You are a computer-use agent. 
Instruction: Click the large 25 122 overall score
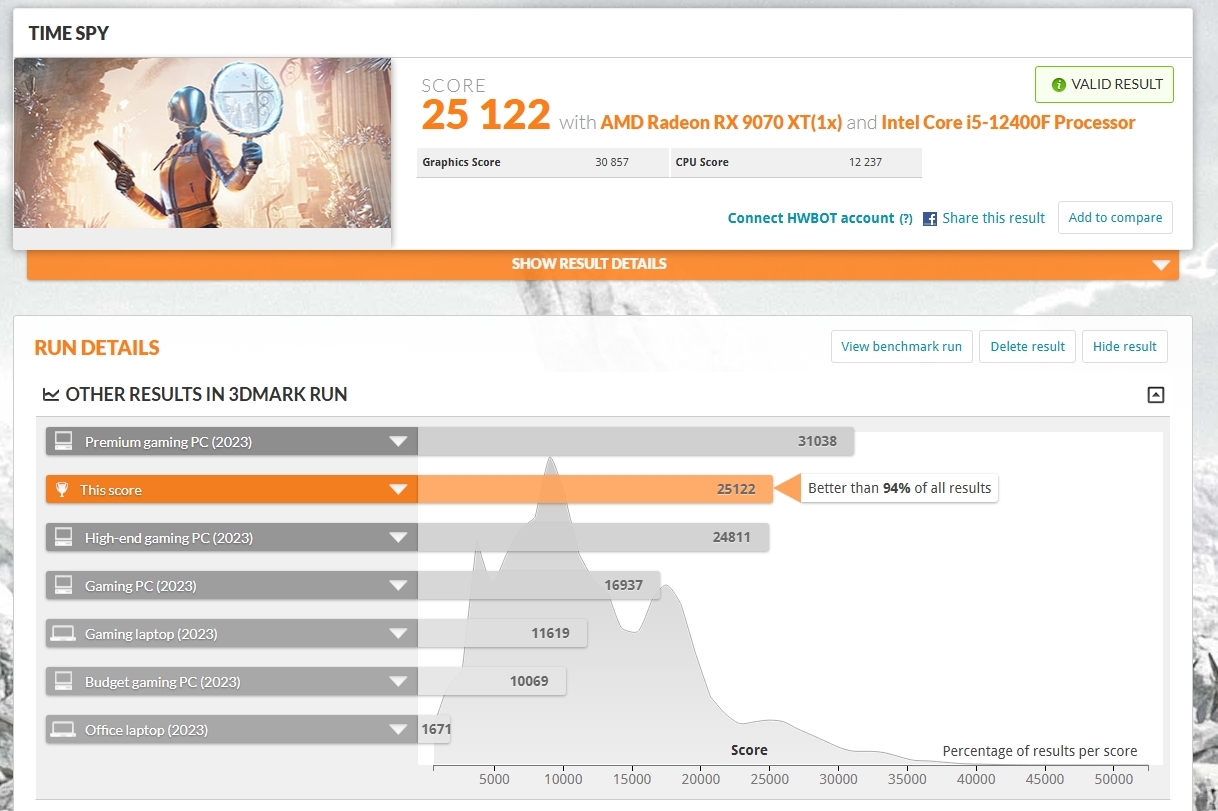tap(486, 115)
